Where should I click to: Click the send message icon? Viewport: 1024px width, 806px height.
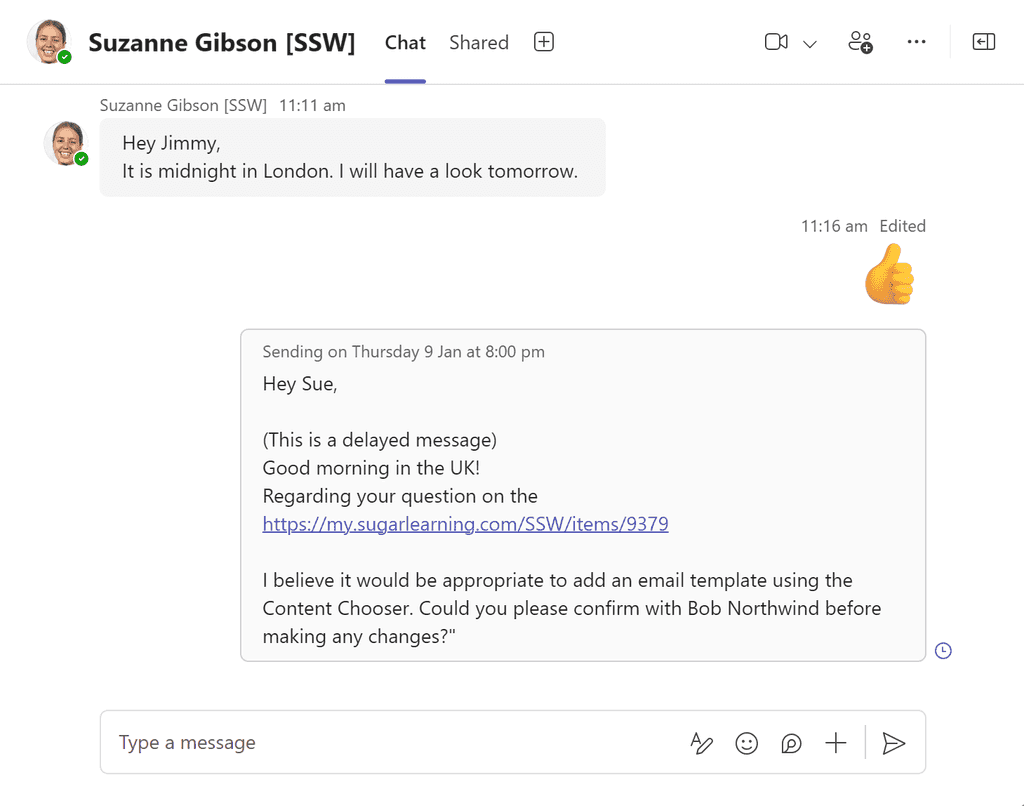(894, 743)
